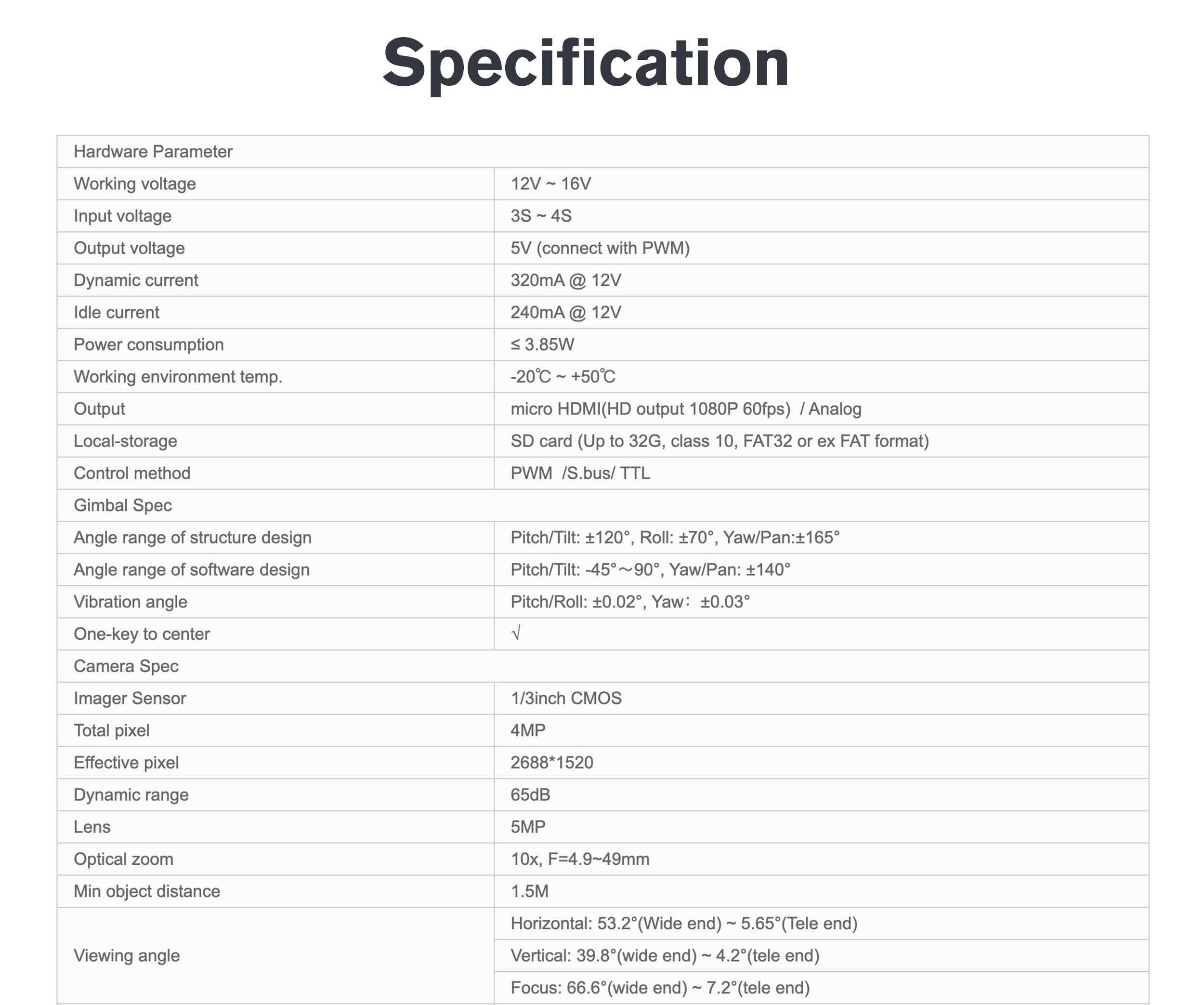This screenshot has width=1204, height=1005.
Task: Click the 3S ~ 4S input voltage value
Action: (541, 216)
